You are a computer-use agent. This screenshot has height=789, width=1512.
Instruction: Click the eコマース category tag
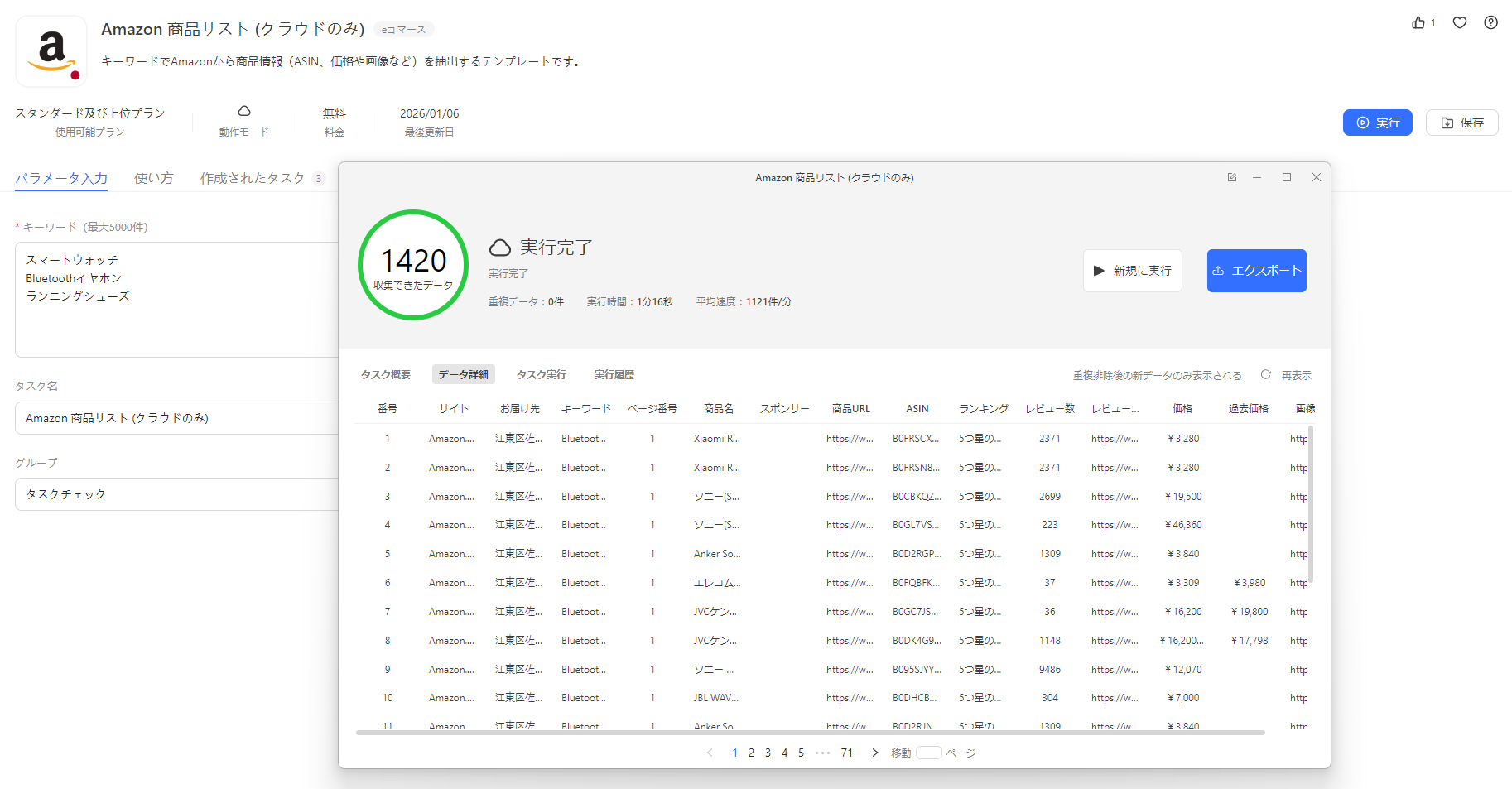403,30
